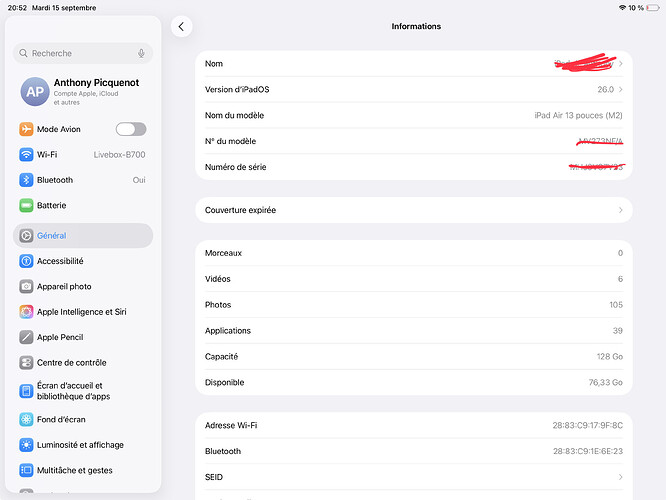The width and height of the screenshot is (666, 500).
Task: Tap the Wi-Fi icon in sidebar
Action: coord(26,155)
